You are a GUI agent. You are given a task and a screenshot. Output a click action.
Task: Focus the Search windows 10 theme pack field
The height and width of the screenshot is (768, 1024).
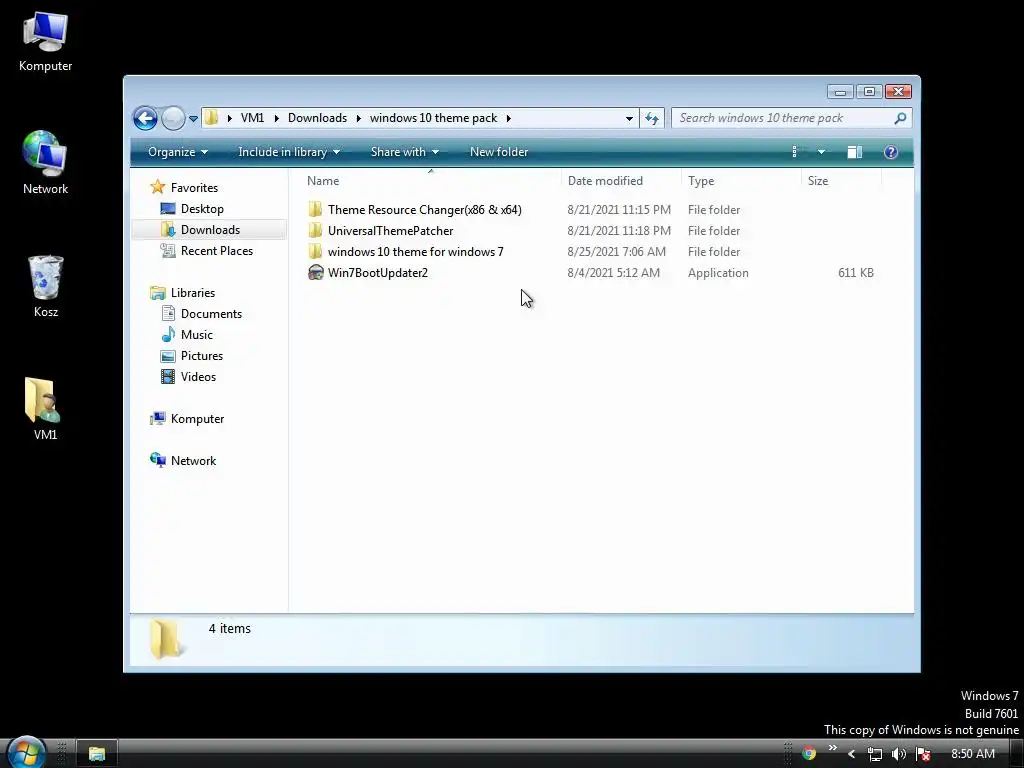791,118
